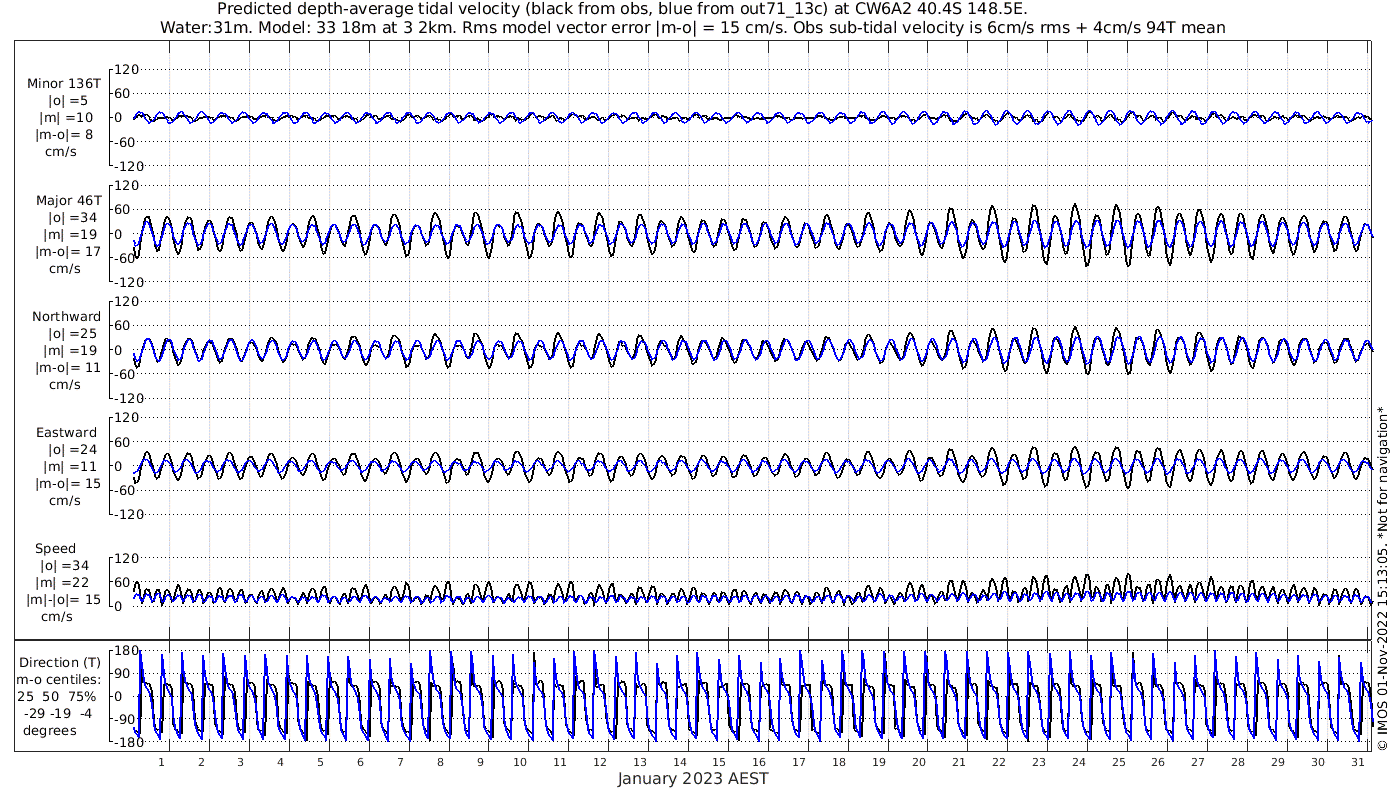Image resolution: width=1400 pixels, height=800 pixels.
Task: Click the subtitle line starting with Water:31m
Action: [692, 27]
